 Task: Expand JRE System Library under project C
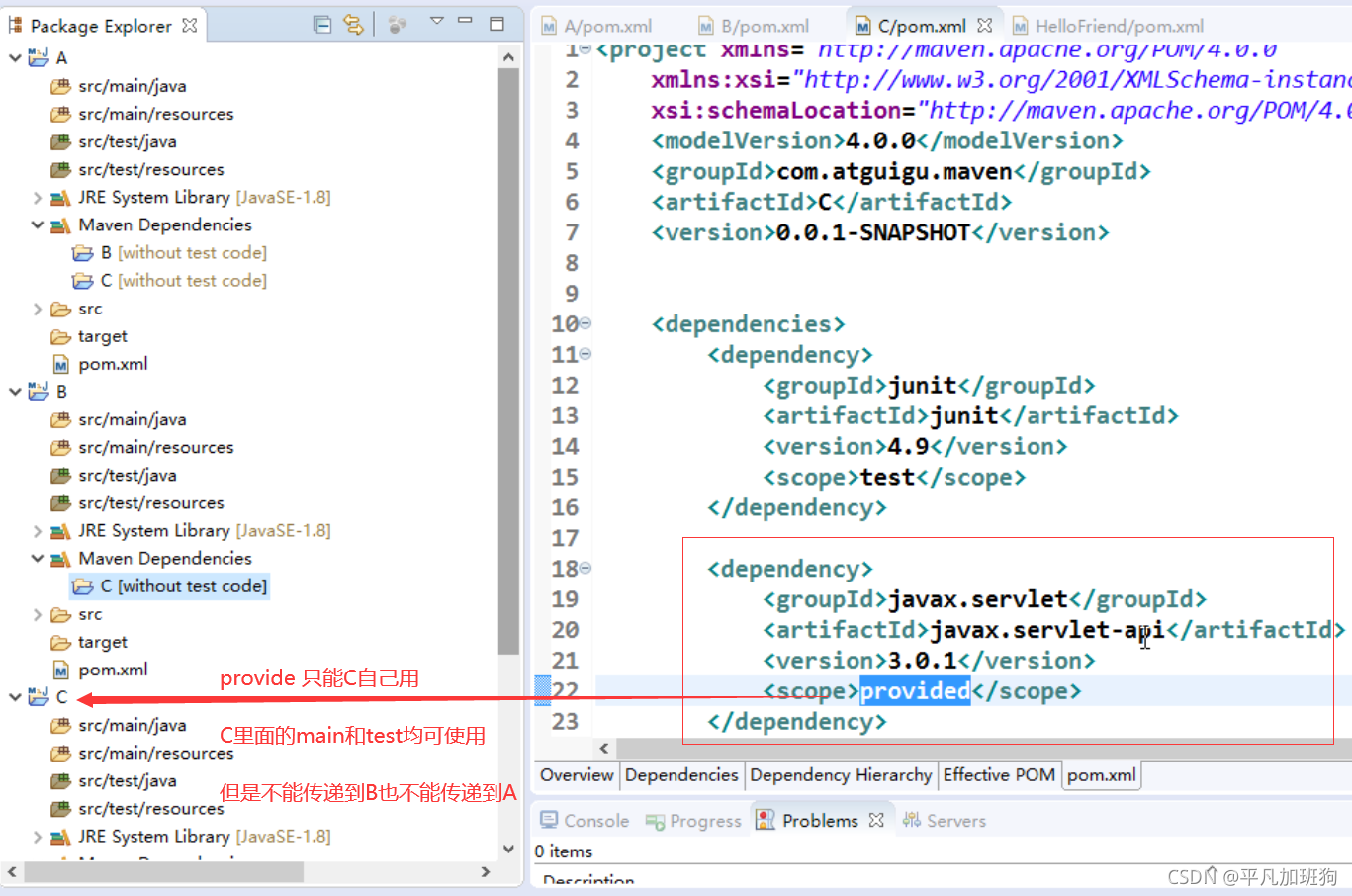(x=38, y=837)
